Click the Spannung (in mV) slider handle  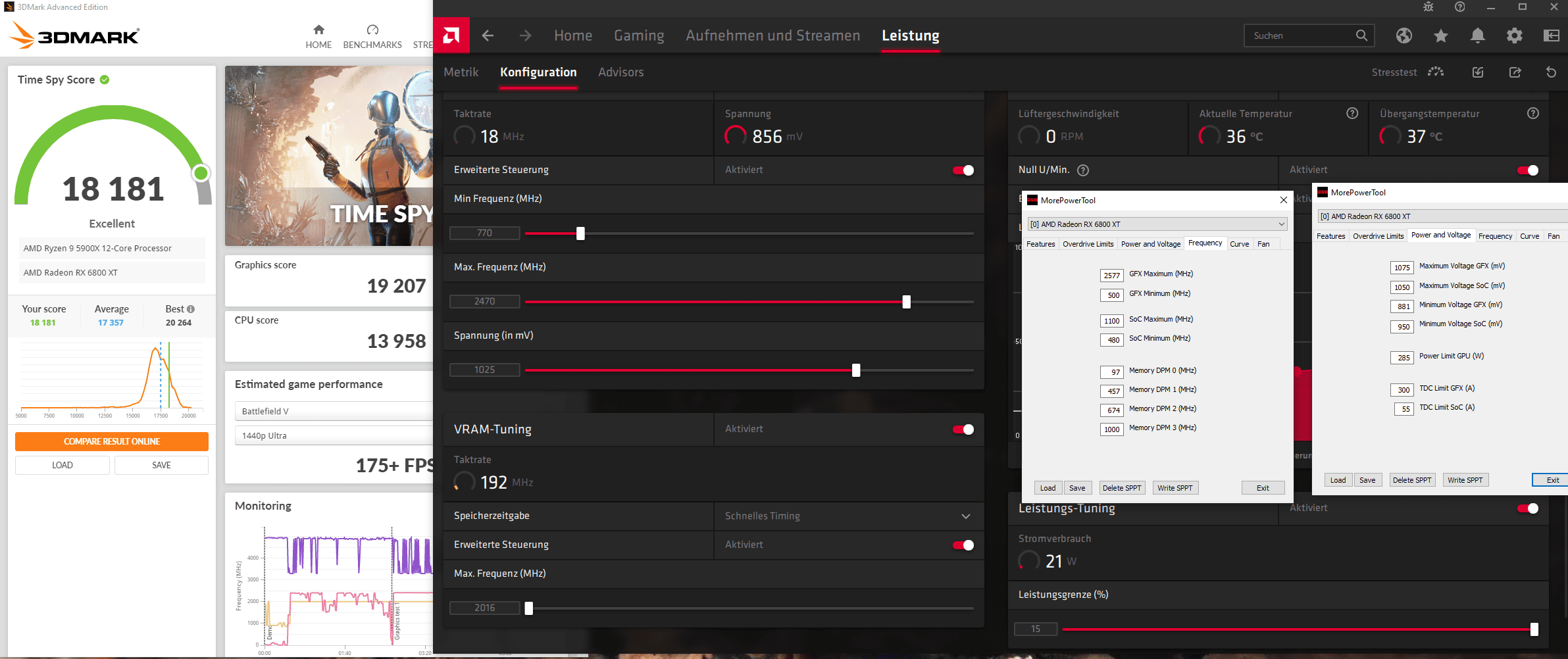(x=856, y=370)
